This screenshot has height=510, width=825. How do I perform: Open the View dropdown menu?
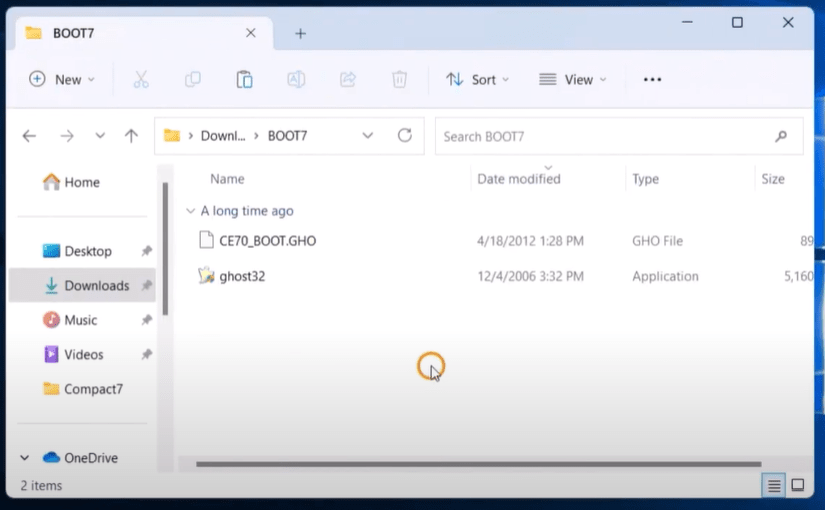(x=572, y=79)
